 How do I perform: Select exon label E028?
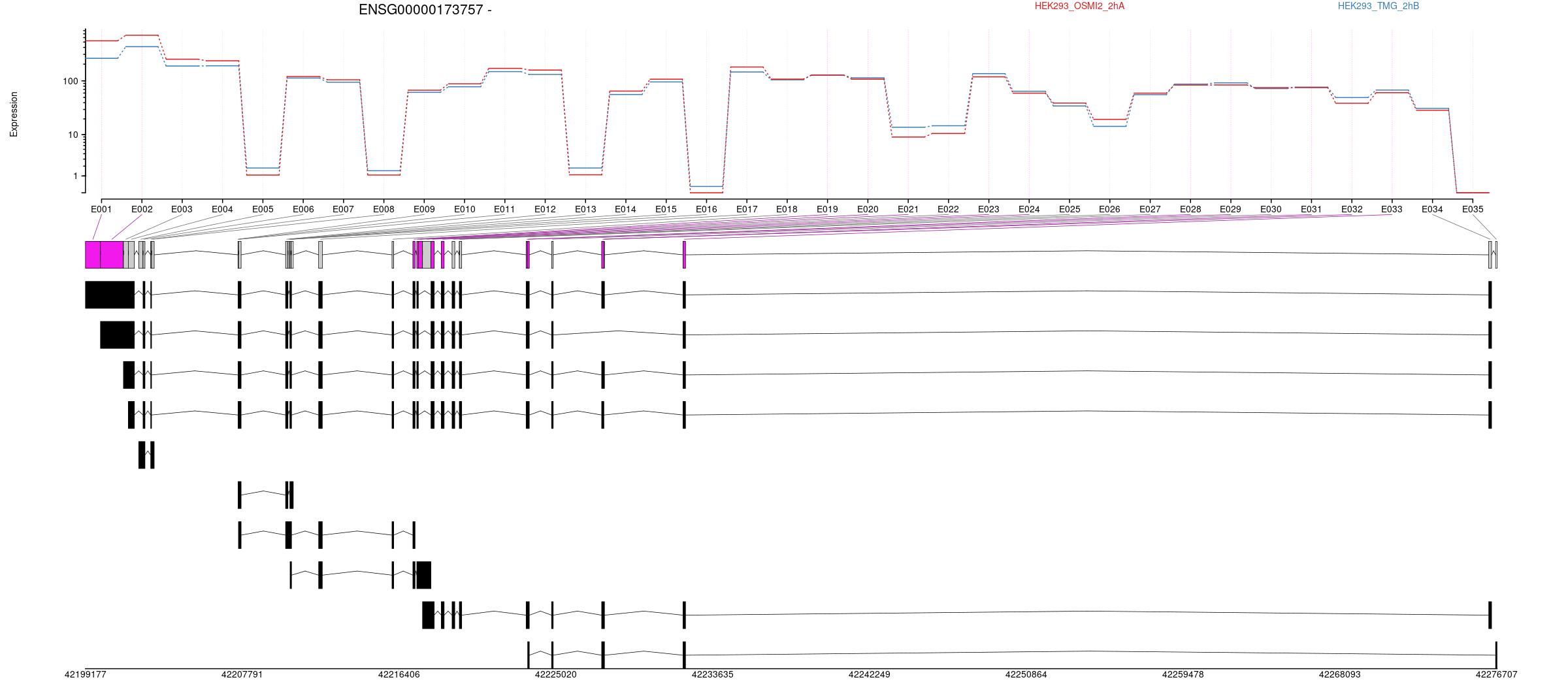pyautogui.click(x=1190, y=209)
